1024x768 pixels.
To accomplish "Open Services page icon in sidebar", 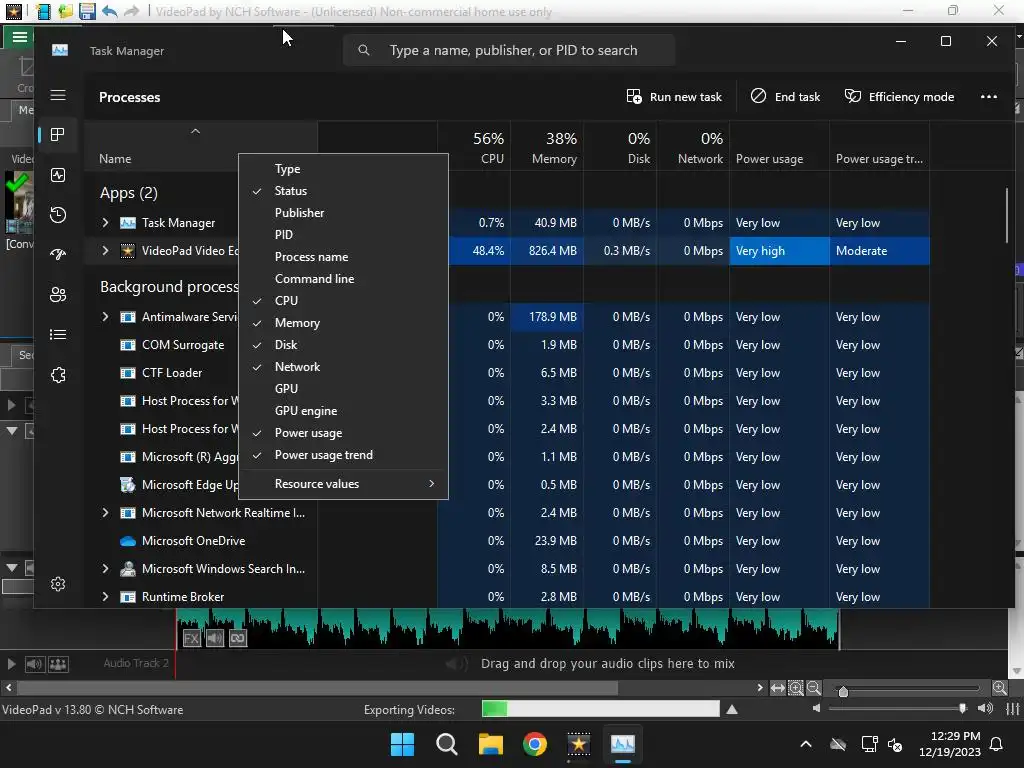I will [58, 375].
